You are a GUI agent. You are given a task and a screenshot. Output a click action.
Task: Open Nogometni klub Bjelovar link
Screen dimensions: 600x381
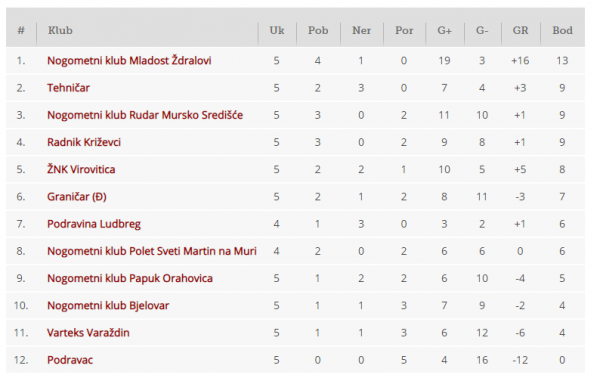click(108, 305)
